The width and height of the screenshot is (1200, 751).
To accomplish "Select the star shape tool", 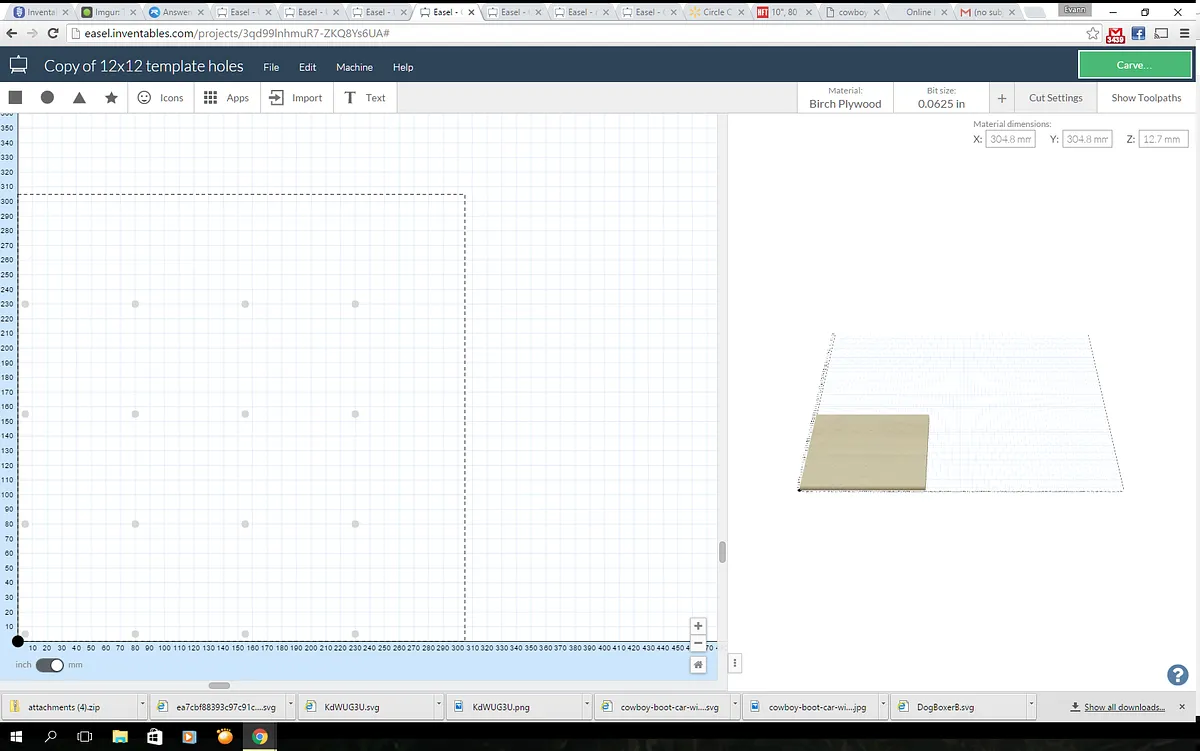I will [111, 98].
